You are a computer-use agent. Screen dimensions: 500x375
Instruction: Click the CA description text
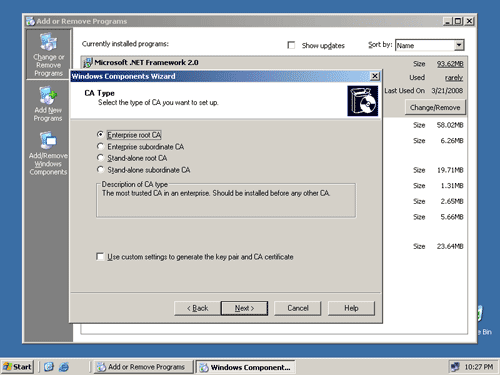(x=216, y=193)
